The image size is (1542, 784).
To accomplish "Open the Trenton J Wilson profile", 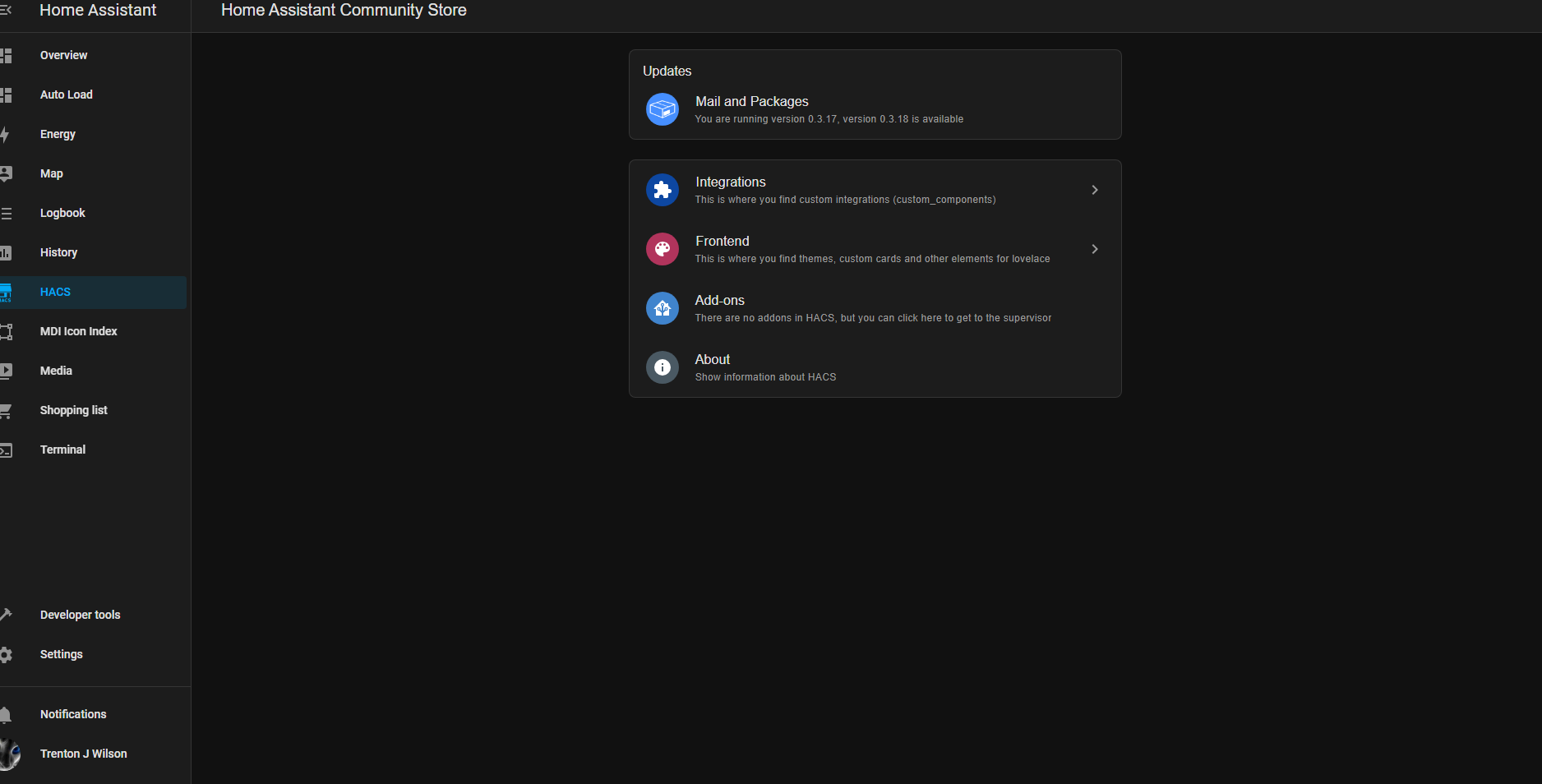I will 83,754.
